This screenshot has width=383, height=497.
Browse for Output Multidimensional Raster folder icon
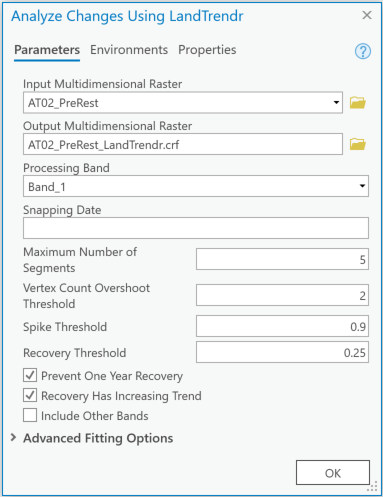(358, 144)
